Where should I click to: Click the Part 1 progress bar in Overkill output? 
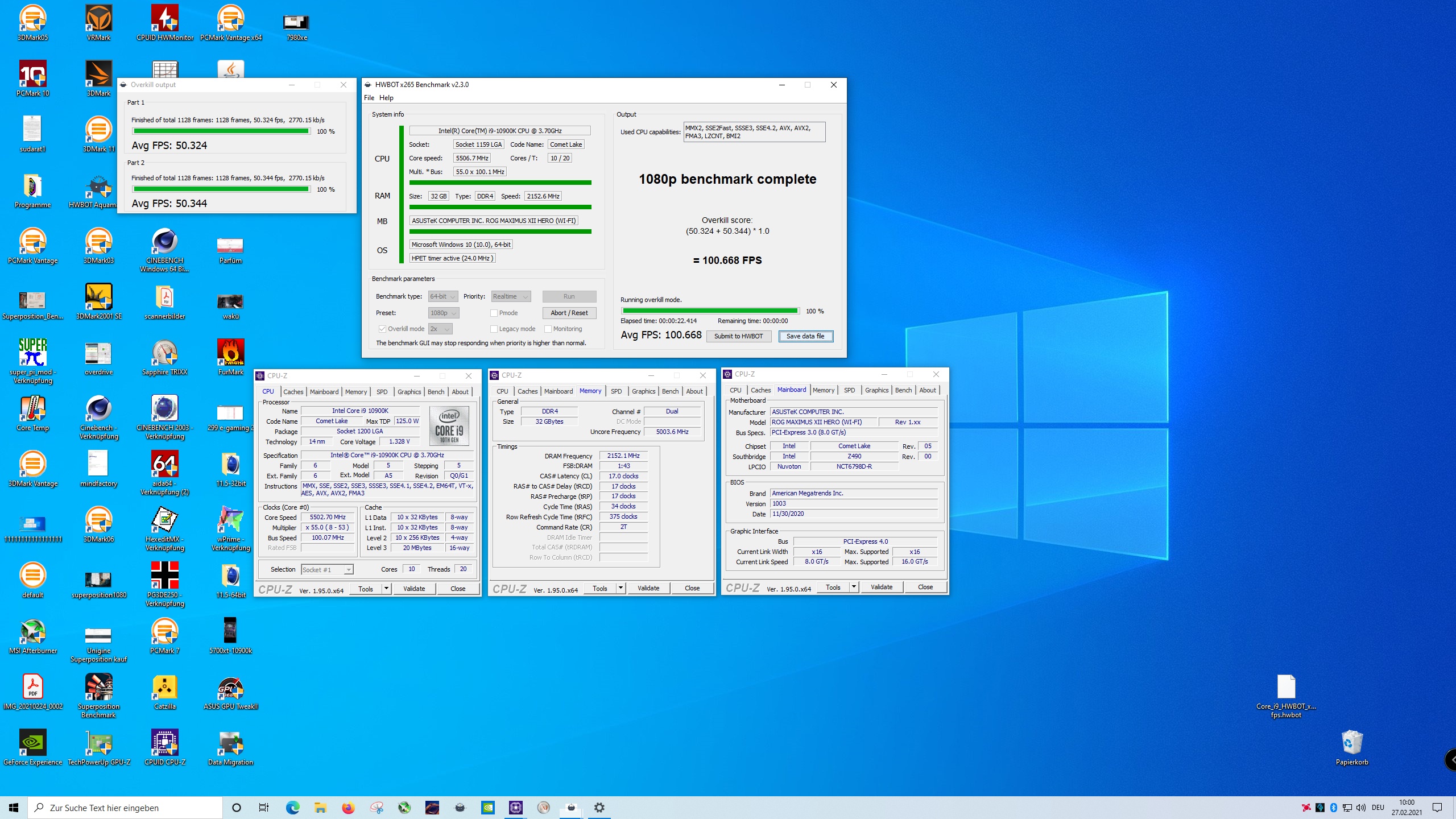click(x=221, y=131)
